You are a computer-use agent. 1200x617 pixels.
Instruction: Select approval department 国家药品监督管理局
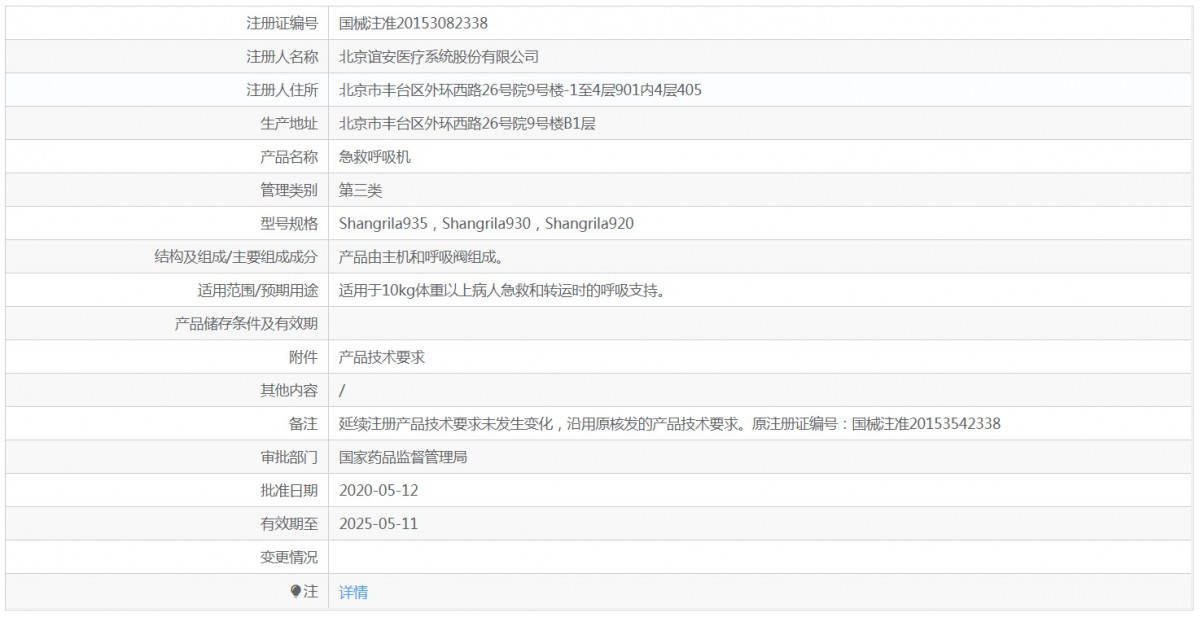pyautogui.click(x=404, y=458)
